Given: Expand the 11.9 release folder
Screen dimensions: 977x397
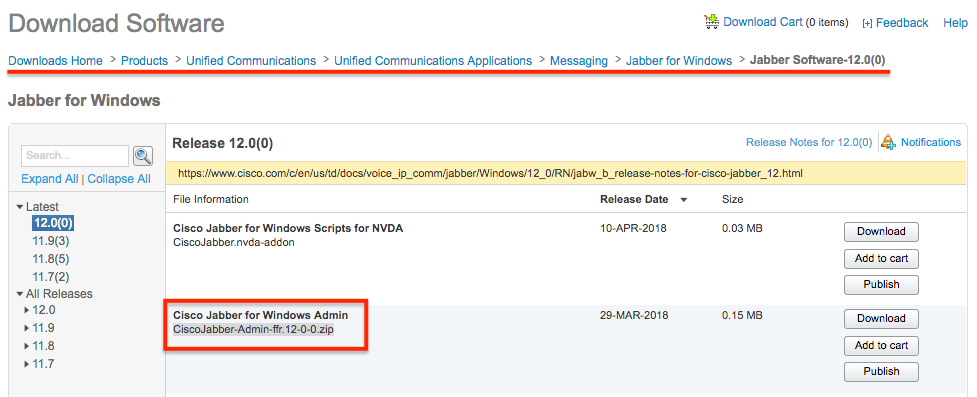Looking at the screenshot, I should [x=27, y=328].
